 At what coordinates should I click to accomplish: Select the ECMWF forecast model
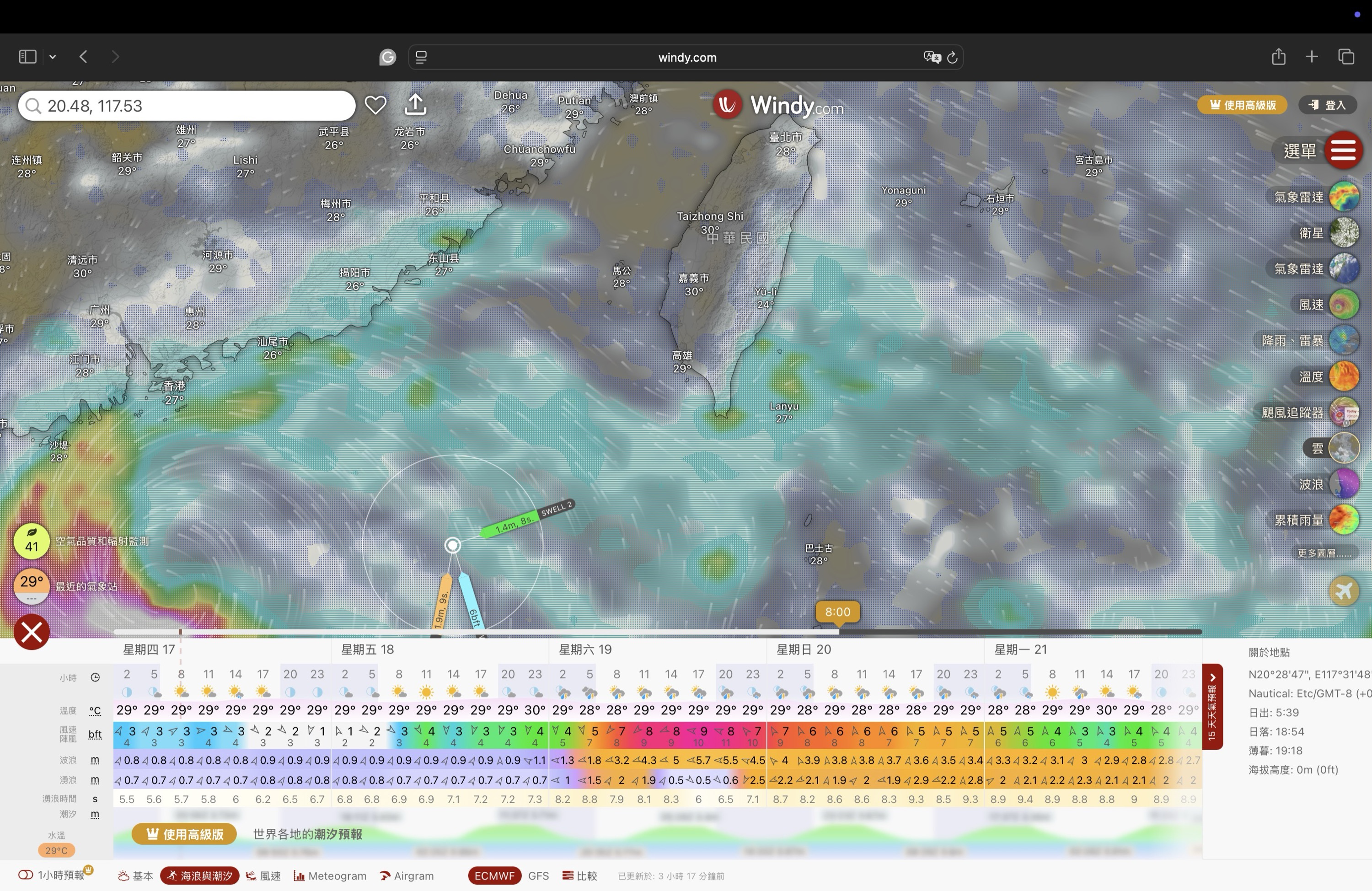pos(494,875)
